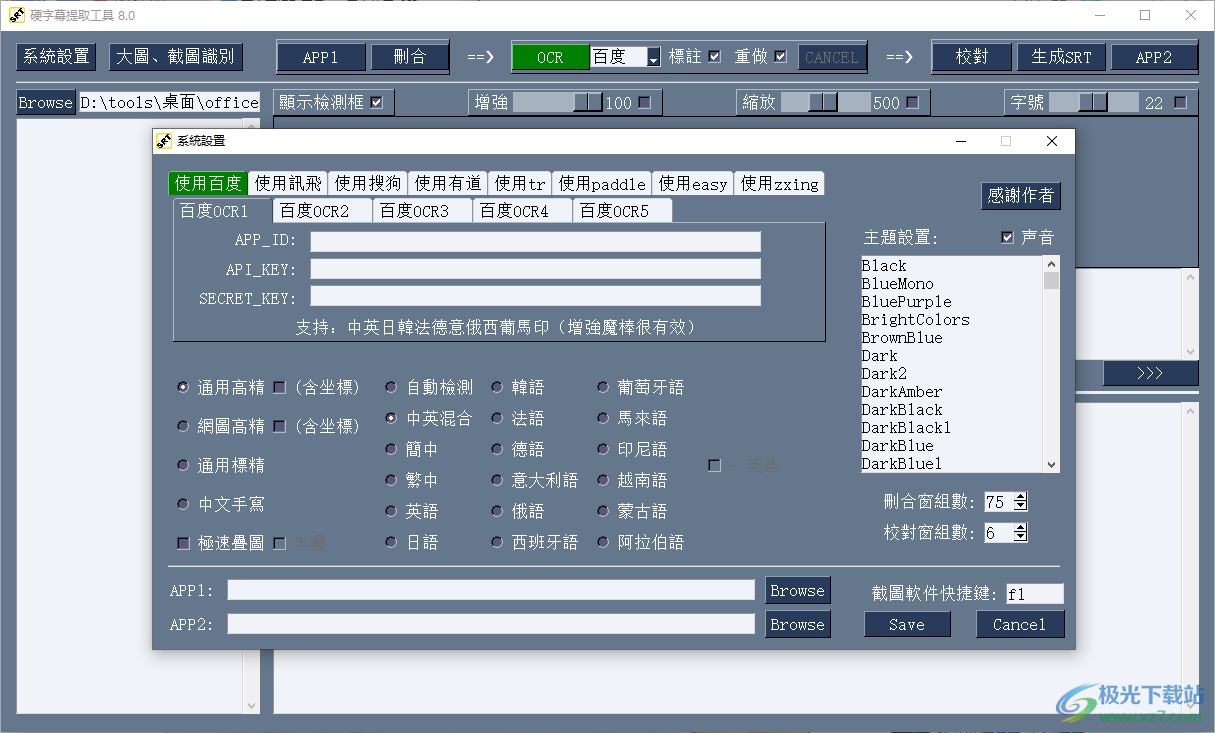
Task: Open the 系統設置 button in main toolbar
Action: 57,57
